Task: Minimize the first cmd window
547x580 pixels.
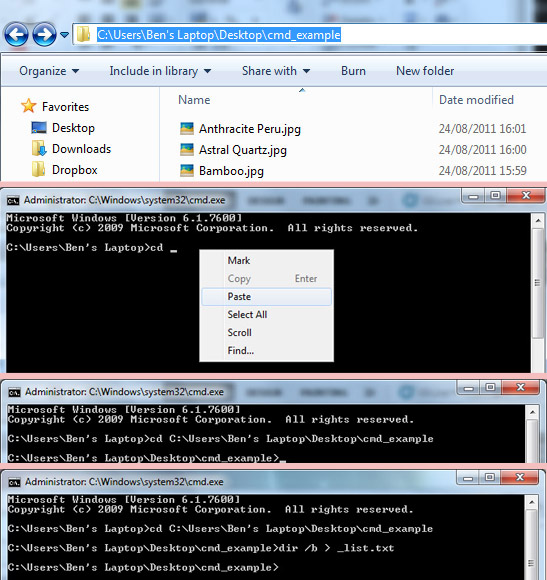Action: [x=473, y=196]
